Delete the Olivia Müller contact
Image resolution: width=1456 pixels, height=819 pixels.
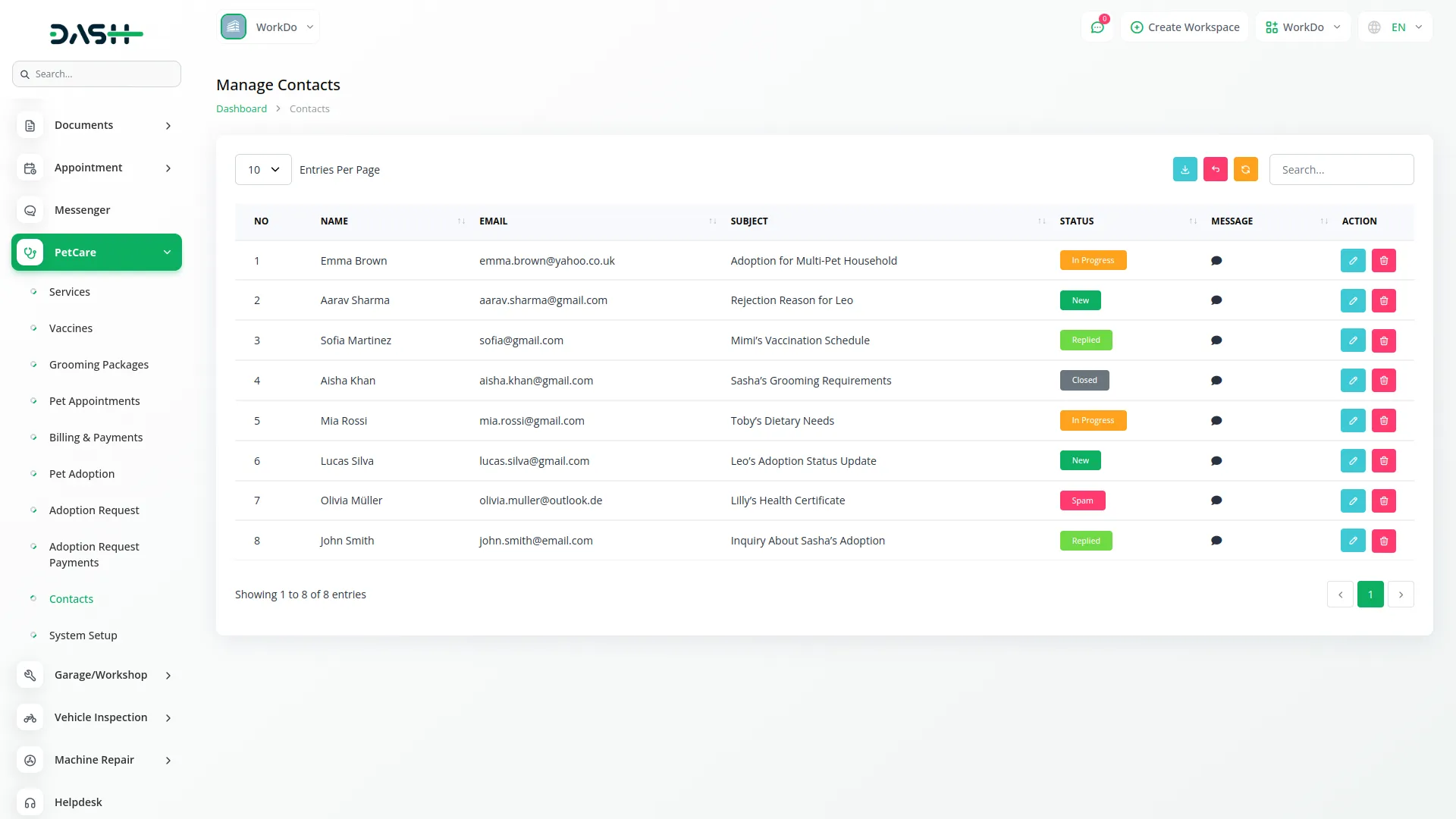(1383, 500)
